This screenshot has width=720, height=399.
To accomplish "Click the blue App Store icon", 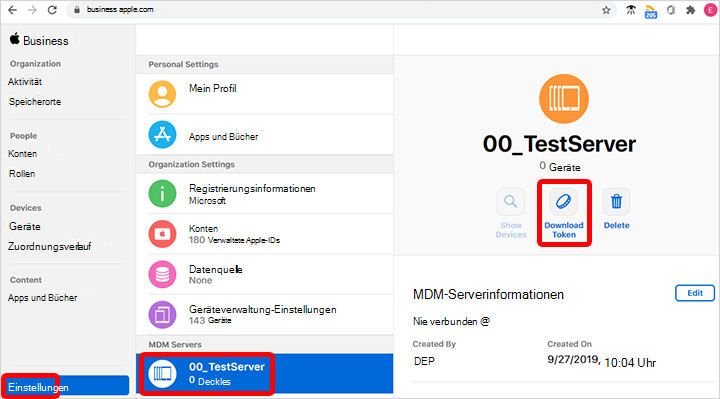I will click(x=162, y=135).
